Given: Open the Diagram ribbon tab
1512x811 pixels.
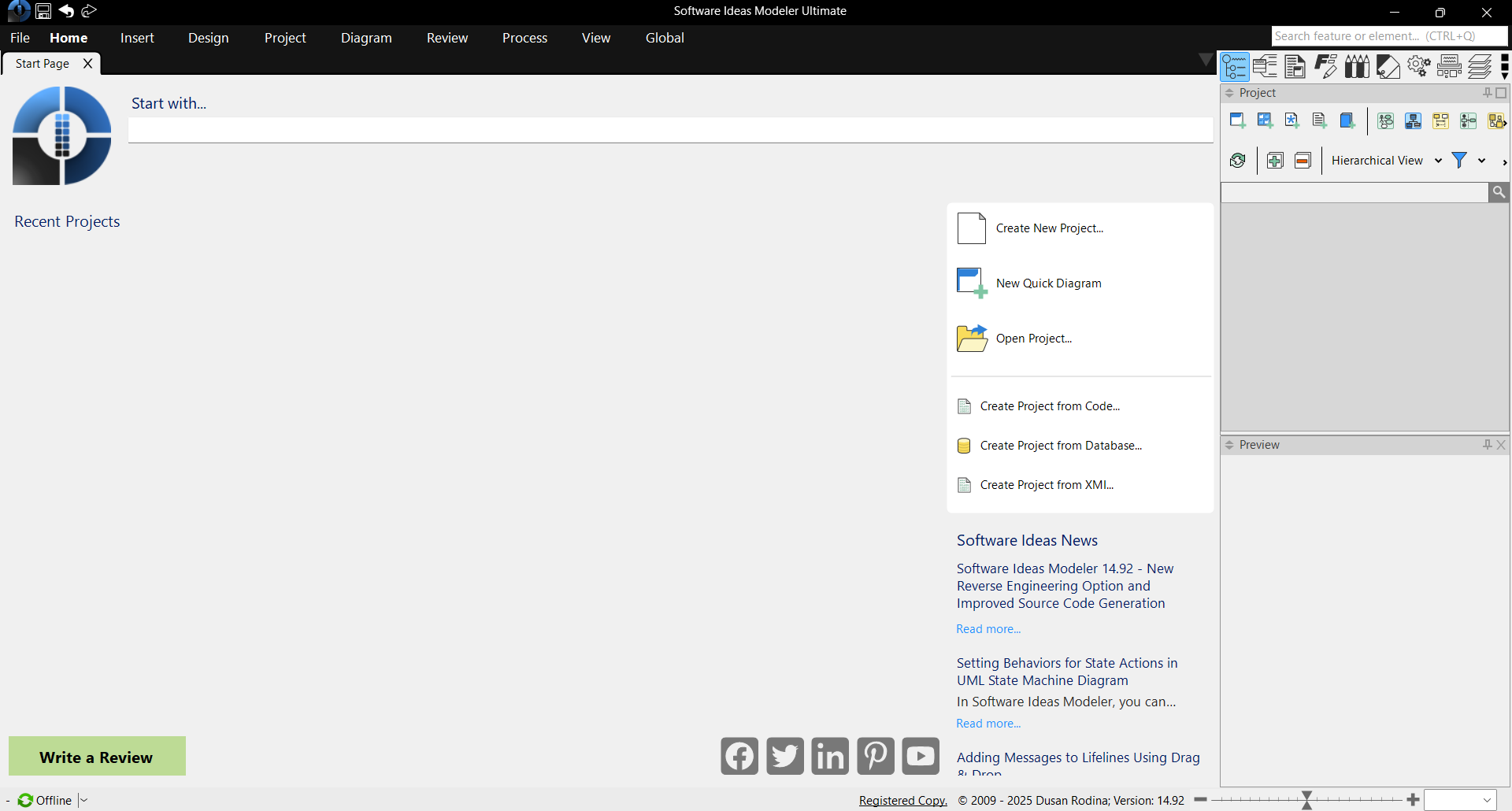Looking at the screenshot, I should tap(366, 38).
